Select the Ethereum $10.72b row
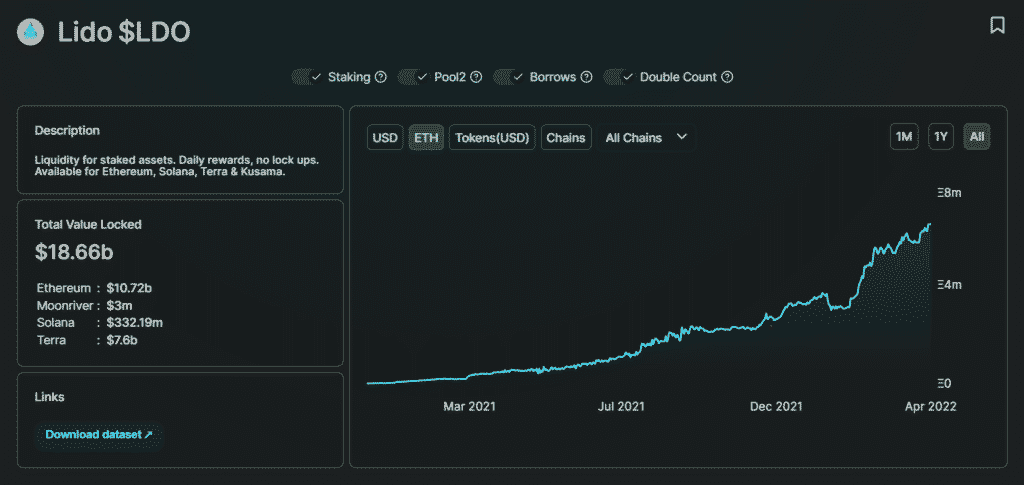This screenshot has height=485, width=1024. pyautogui.click(x=95, y=287)
